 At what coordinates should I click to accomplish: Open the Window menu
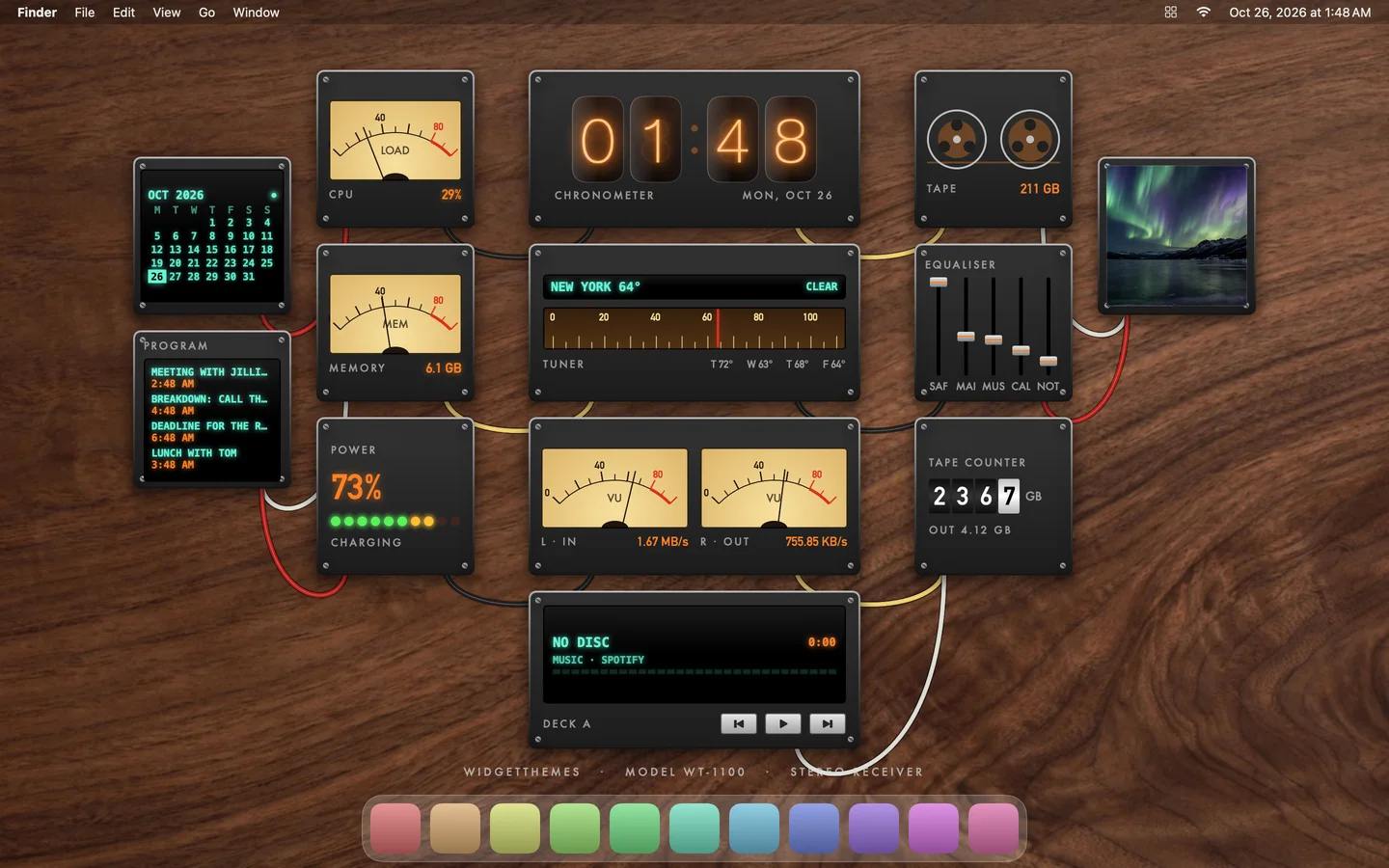[256, 13]
